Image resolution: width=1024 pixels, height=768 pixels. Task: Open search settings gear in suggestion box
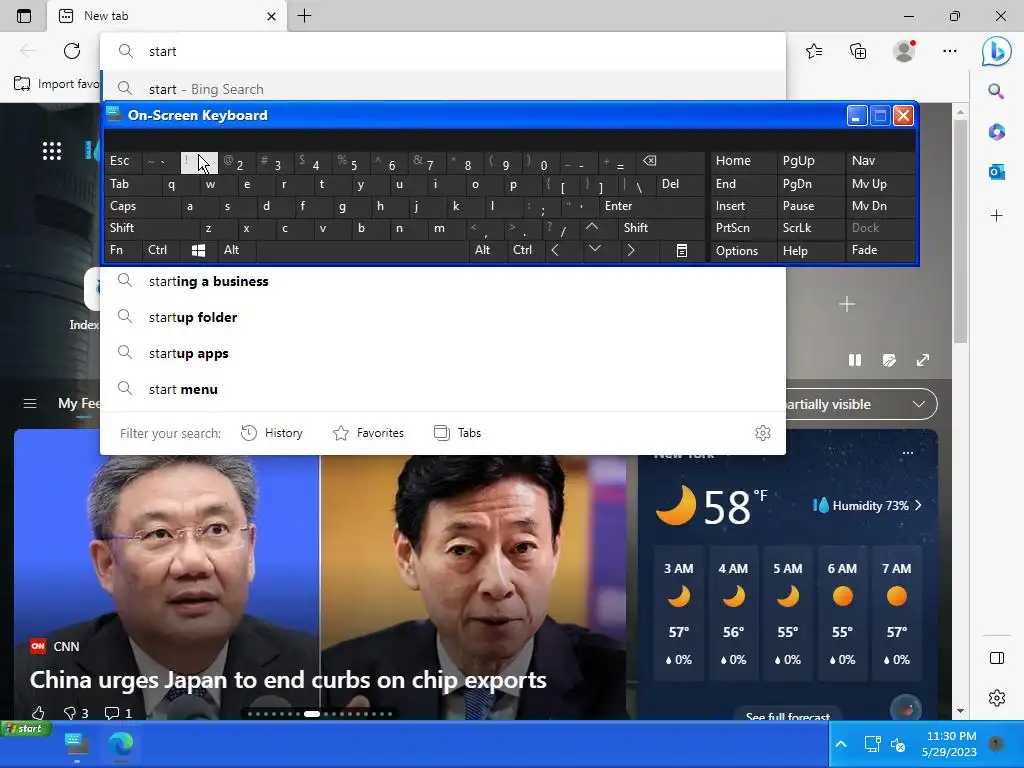coord(763,433)
